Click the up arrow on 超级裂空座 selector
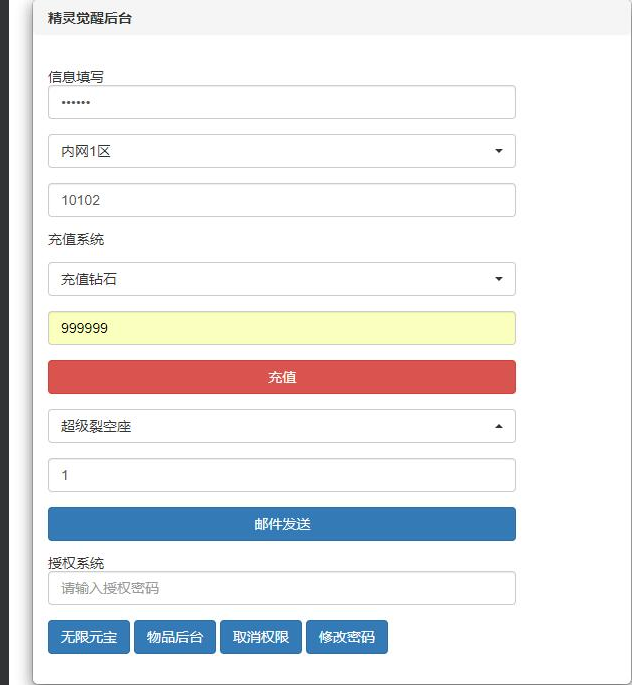632x685 pixels. click(499, 426)
